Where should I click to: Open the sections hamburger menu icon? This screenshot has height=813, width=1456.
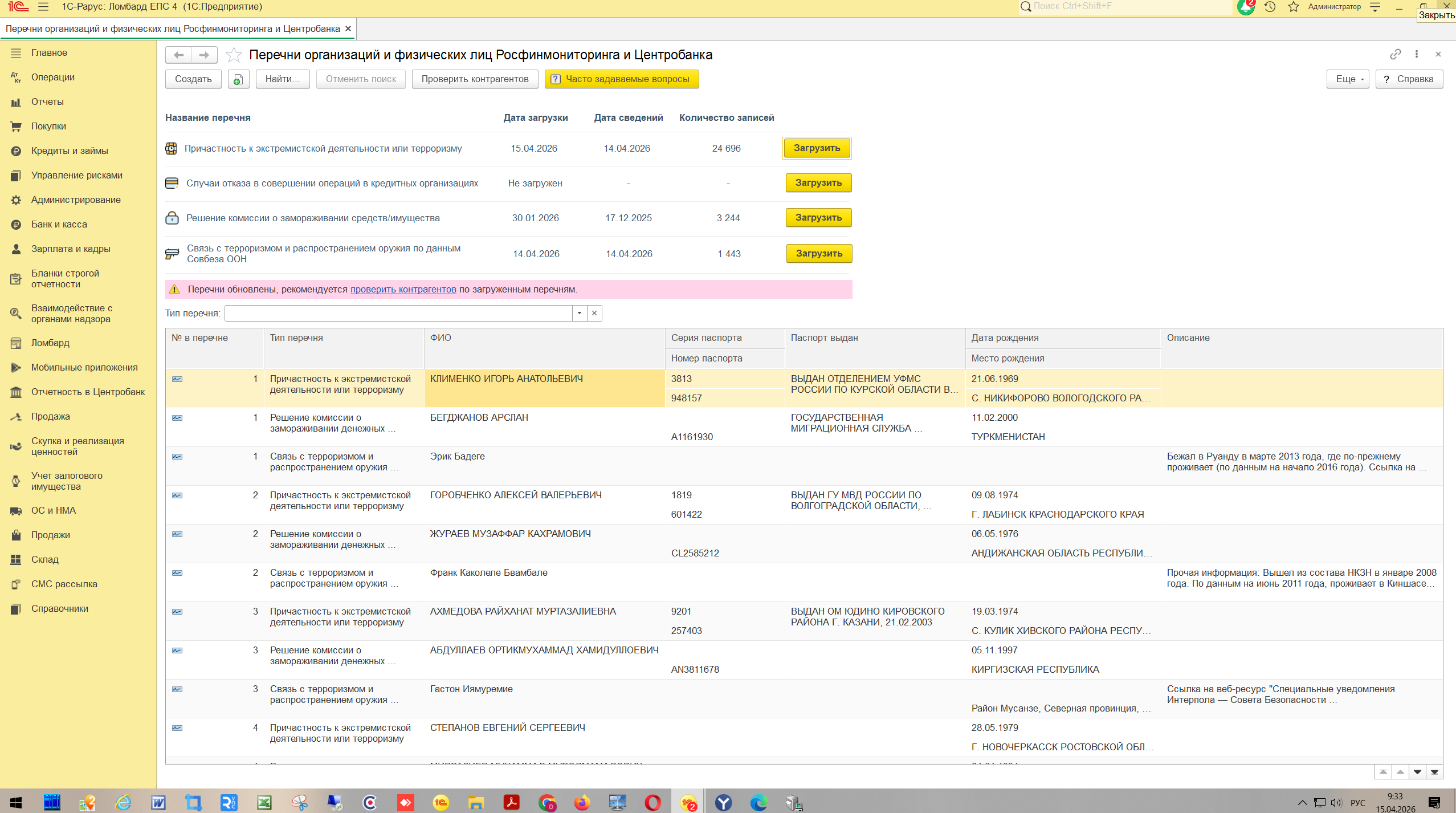pos(43,7)
